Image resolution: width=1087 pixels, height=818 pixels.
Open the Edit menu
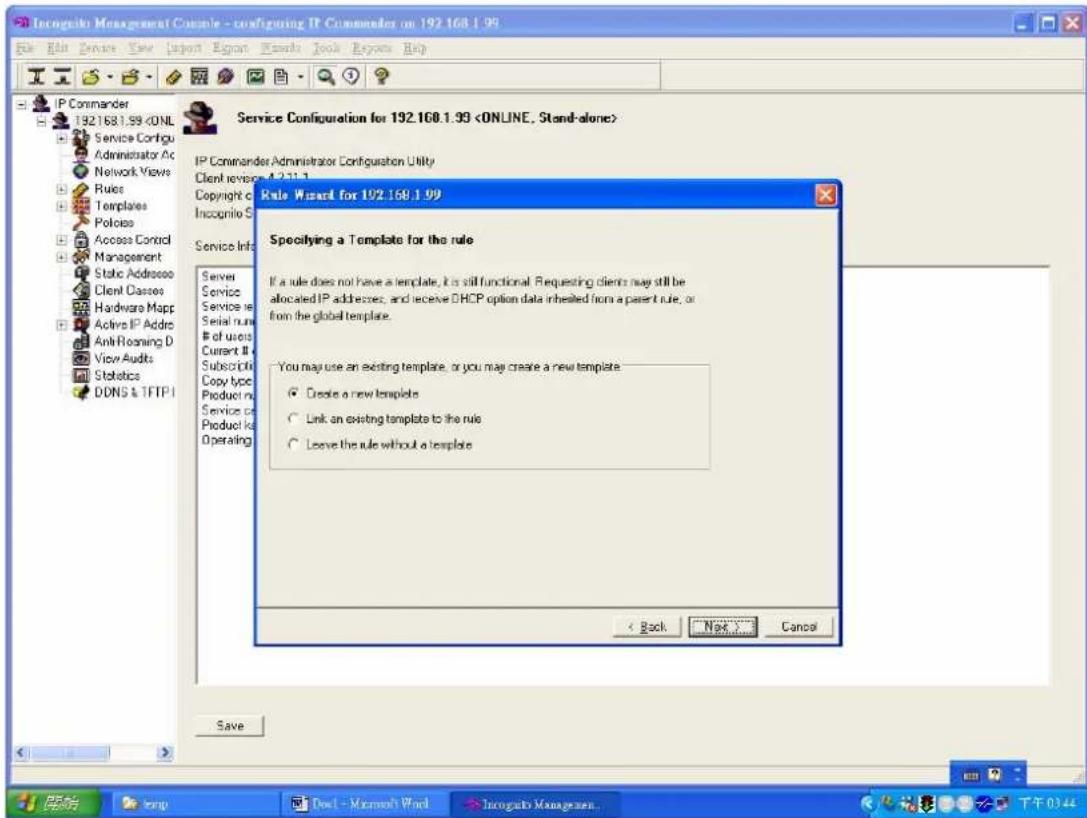(x=57, y=48)
